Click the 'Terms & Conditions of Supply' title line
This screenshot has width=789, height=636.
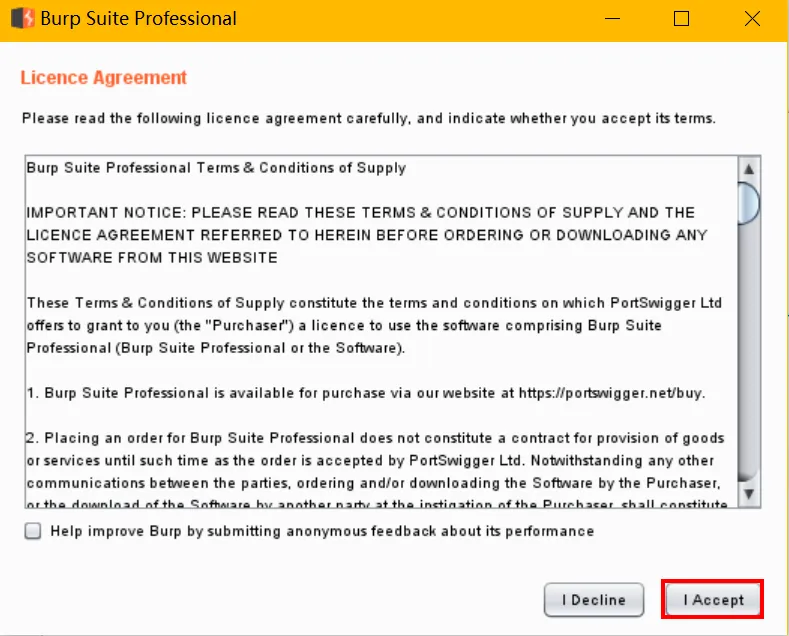tap(216, 168)
